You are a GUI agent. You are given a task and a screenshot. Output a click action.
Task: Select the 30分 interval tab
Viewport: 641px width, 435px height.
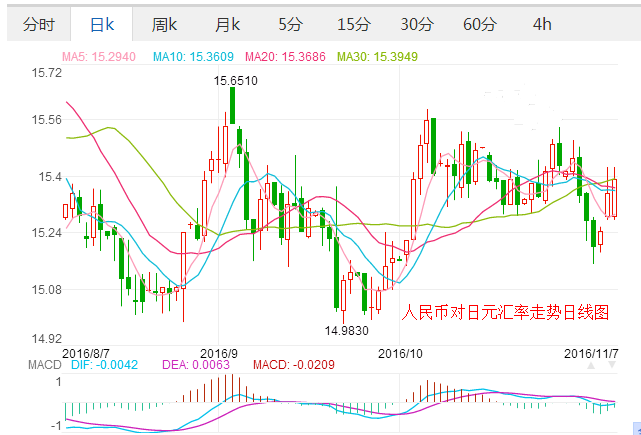(x=417, y=25)
